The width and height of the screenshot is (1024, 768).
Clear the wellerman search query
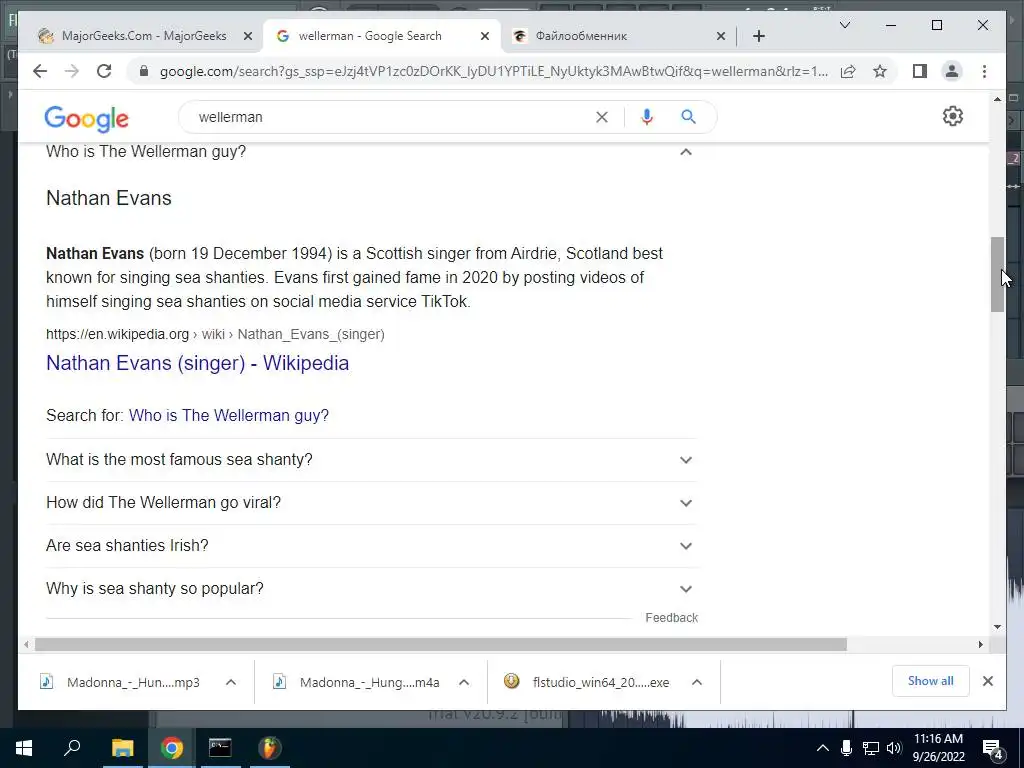601,117
